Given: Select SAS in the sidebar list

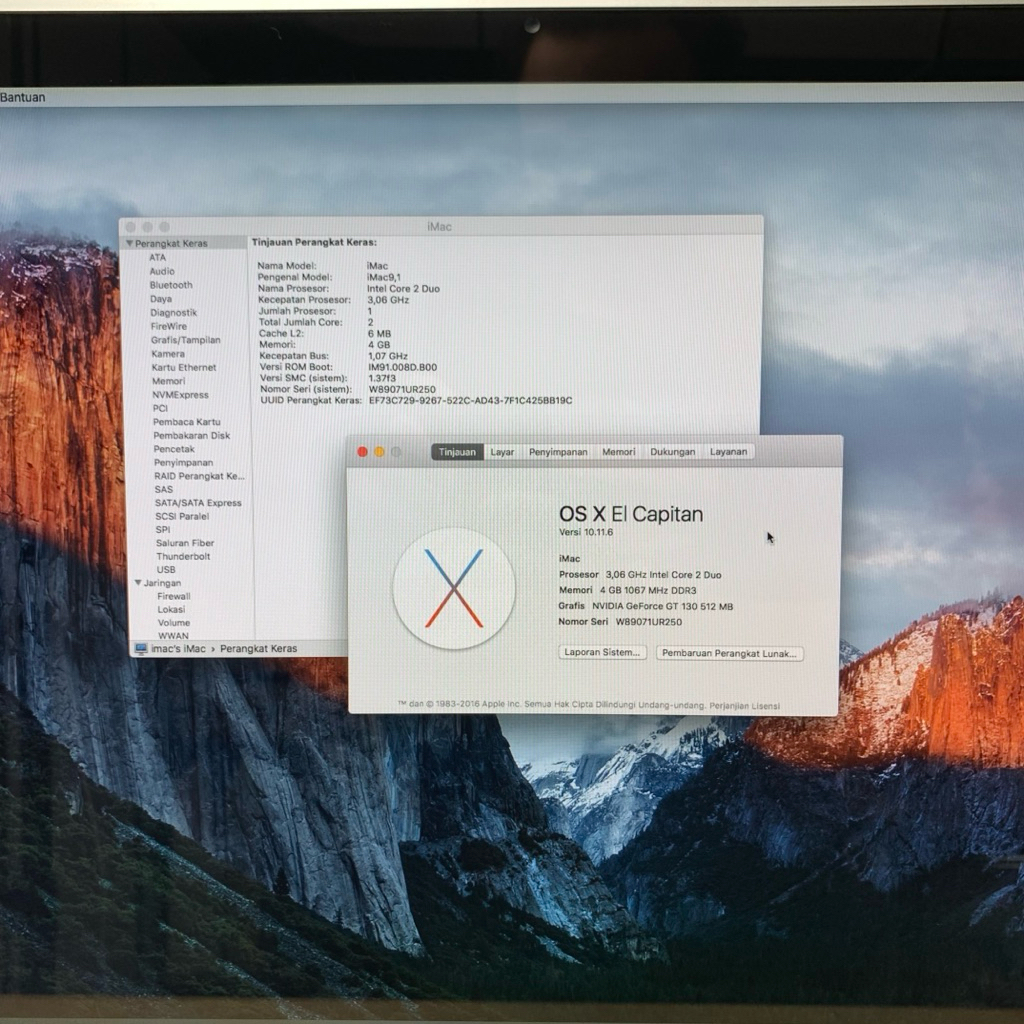Looking at the screenshot, I should click(x=164, y=489).
